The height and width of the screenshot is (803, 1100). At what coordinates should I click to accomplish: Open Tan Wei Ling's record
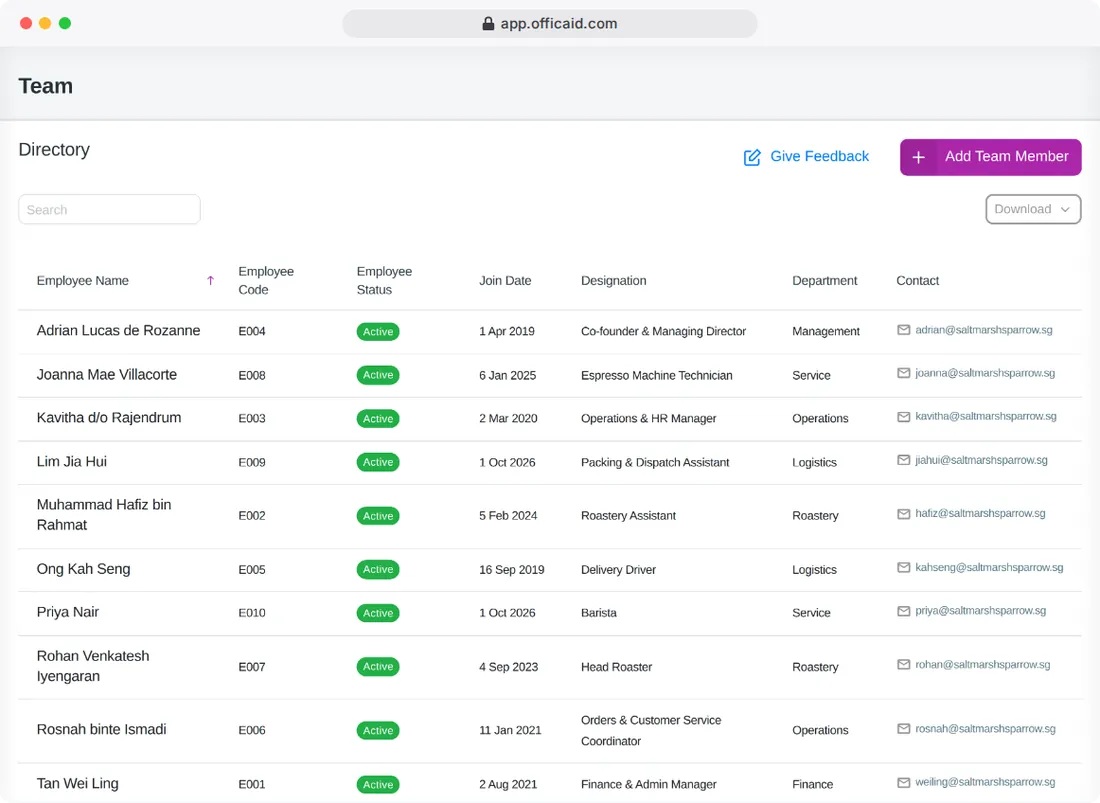[78, 783]
